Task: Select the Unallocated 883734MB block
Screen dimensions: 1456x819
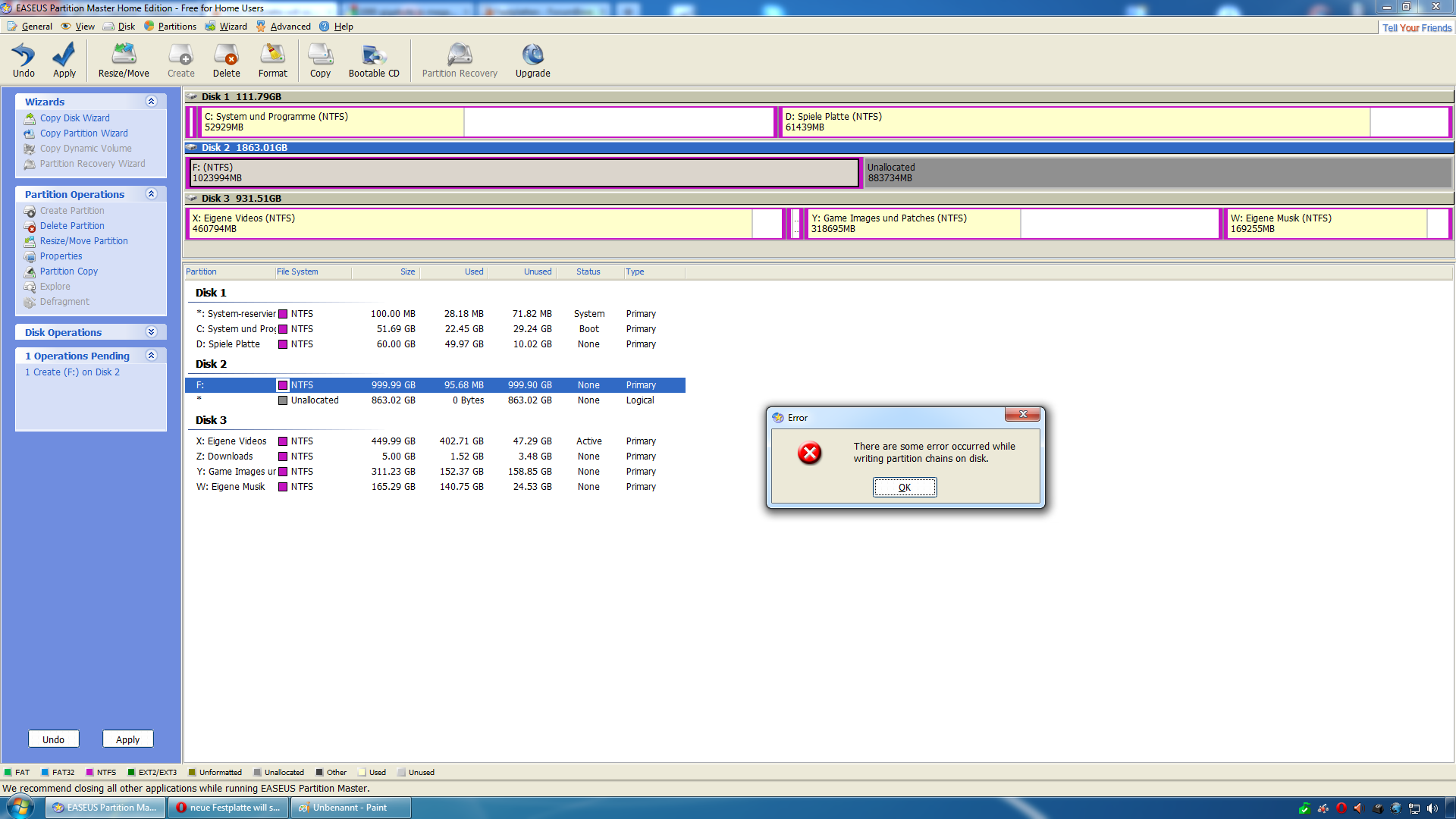Action: pyautogui.click(x=1158, y=173)
